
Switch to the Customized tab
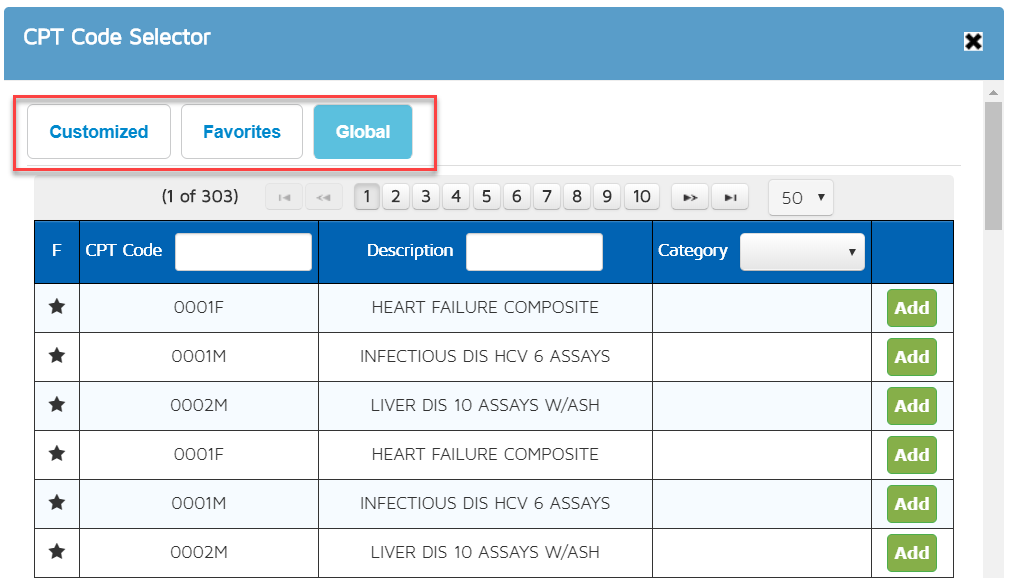point(99,132)
